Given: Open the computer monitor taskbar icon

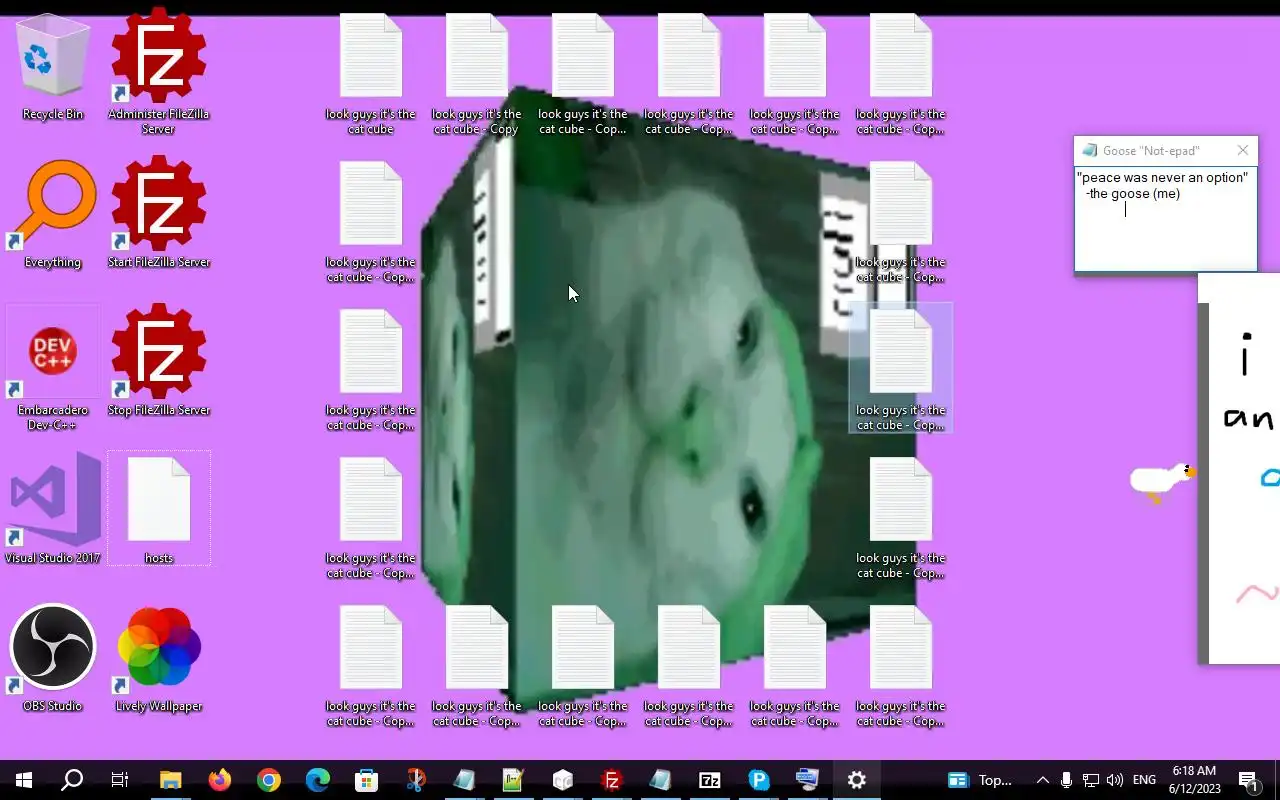Looking at the screenshot, I should (x=807, y=780).
